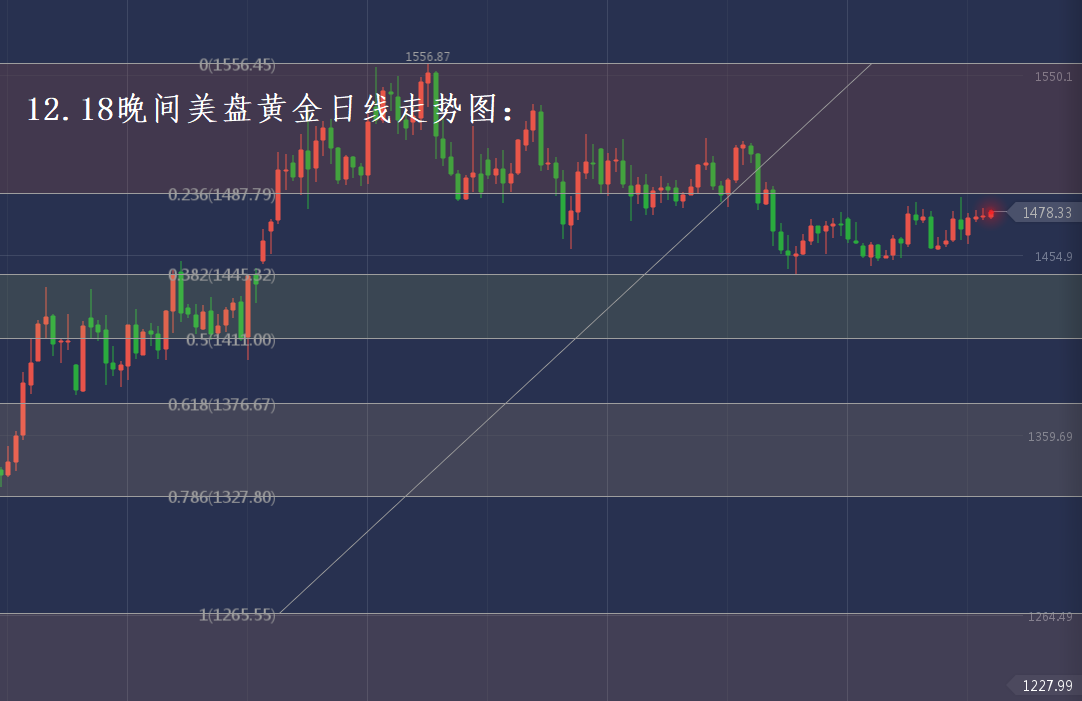1082x701 pixels.
Task: Click the chart title text 12.18晚间美盘黄金日线走势图
Action: (270, 110)
